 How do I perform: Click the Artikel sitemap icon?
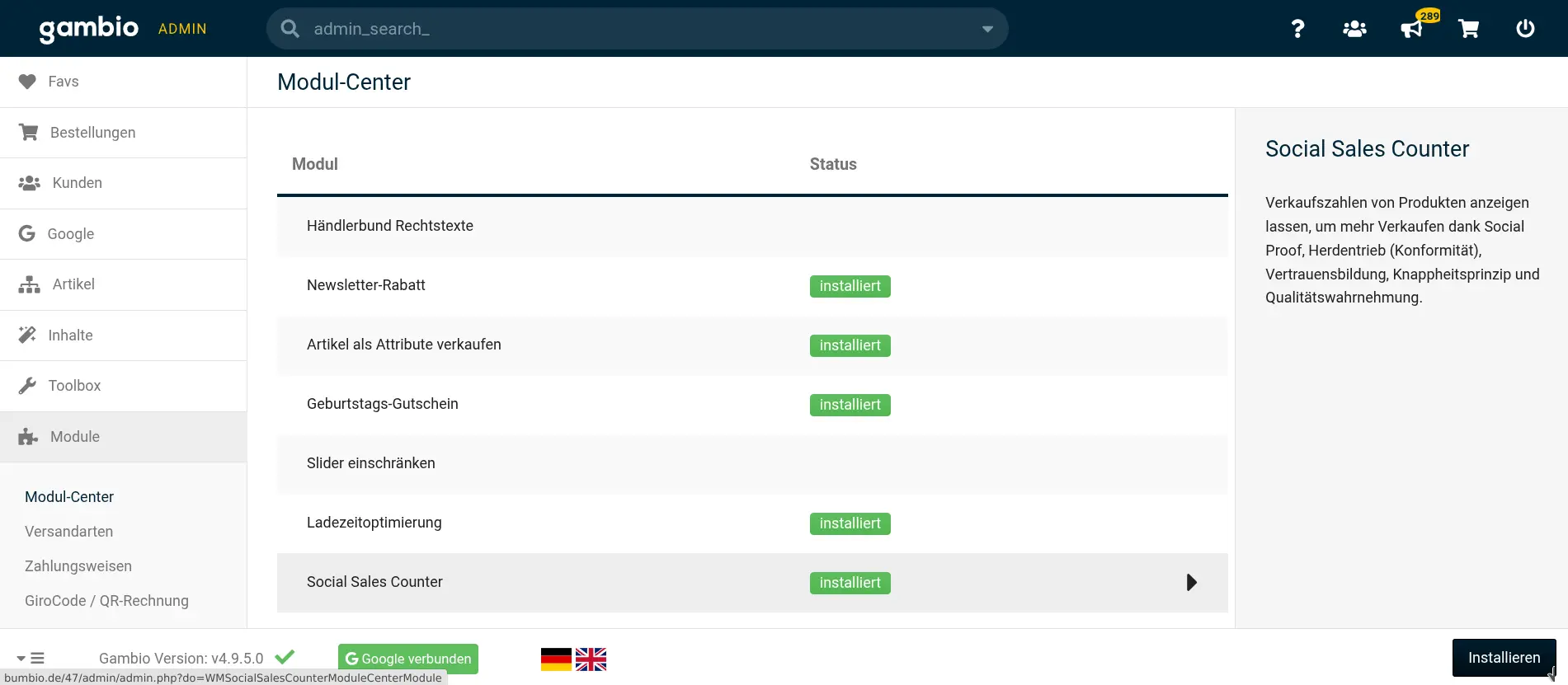(30, 284)
